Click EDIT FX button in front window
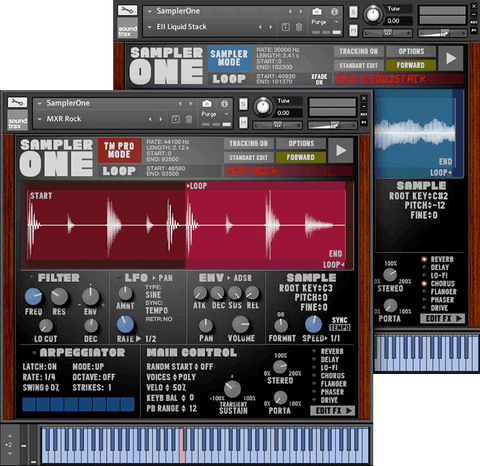 [333, 411]
